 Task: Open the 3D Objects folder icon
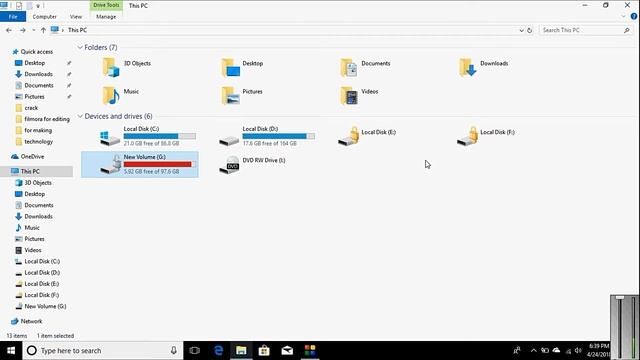point(111,67)
